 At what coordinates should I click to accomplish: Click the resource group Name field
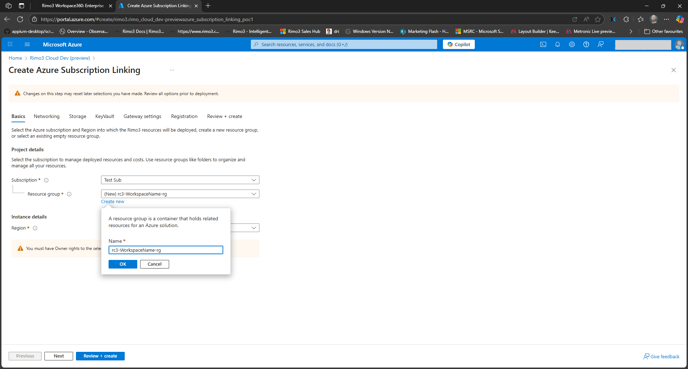point(166,250)
